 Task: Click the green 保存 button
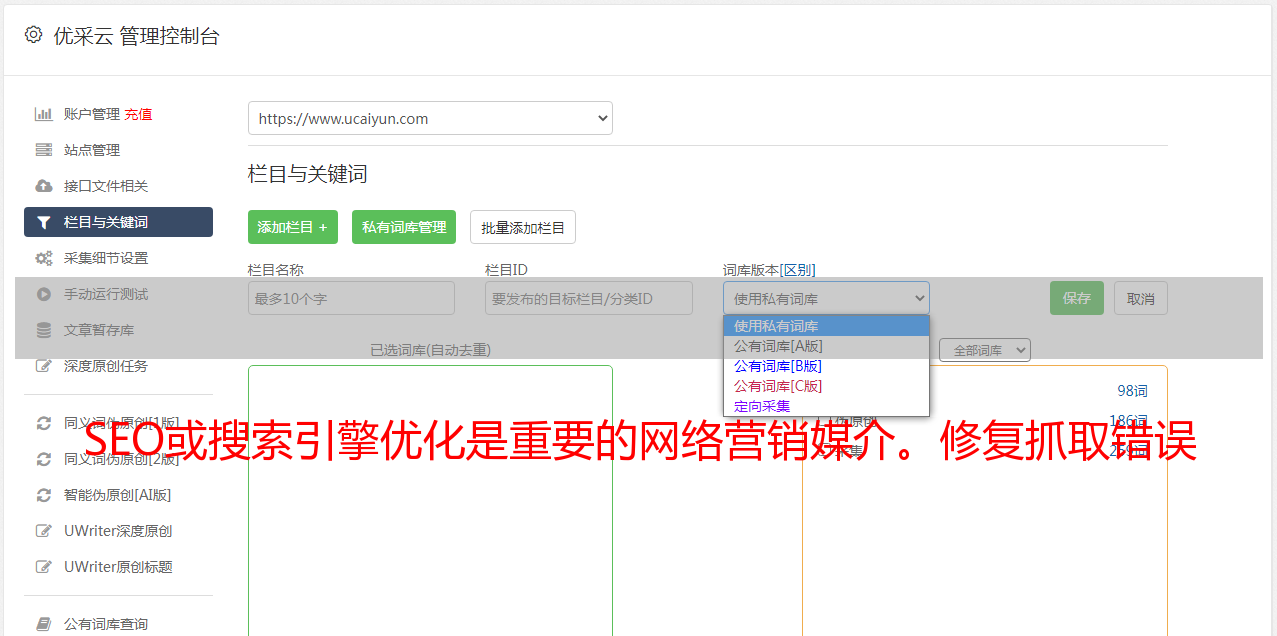coord(1077,298)
